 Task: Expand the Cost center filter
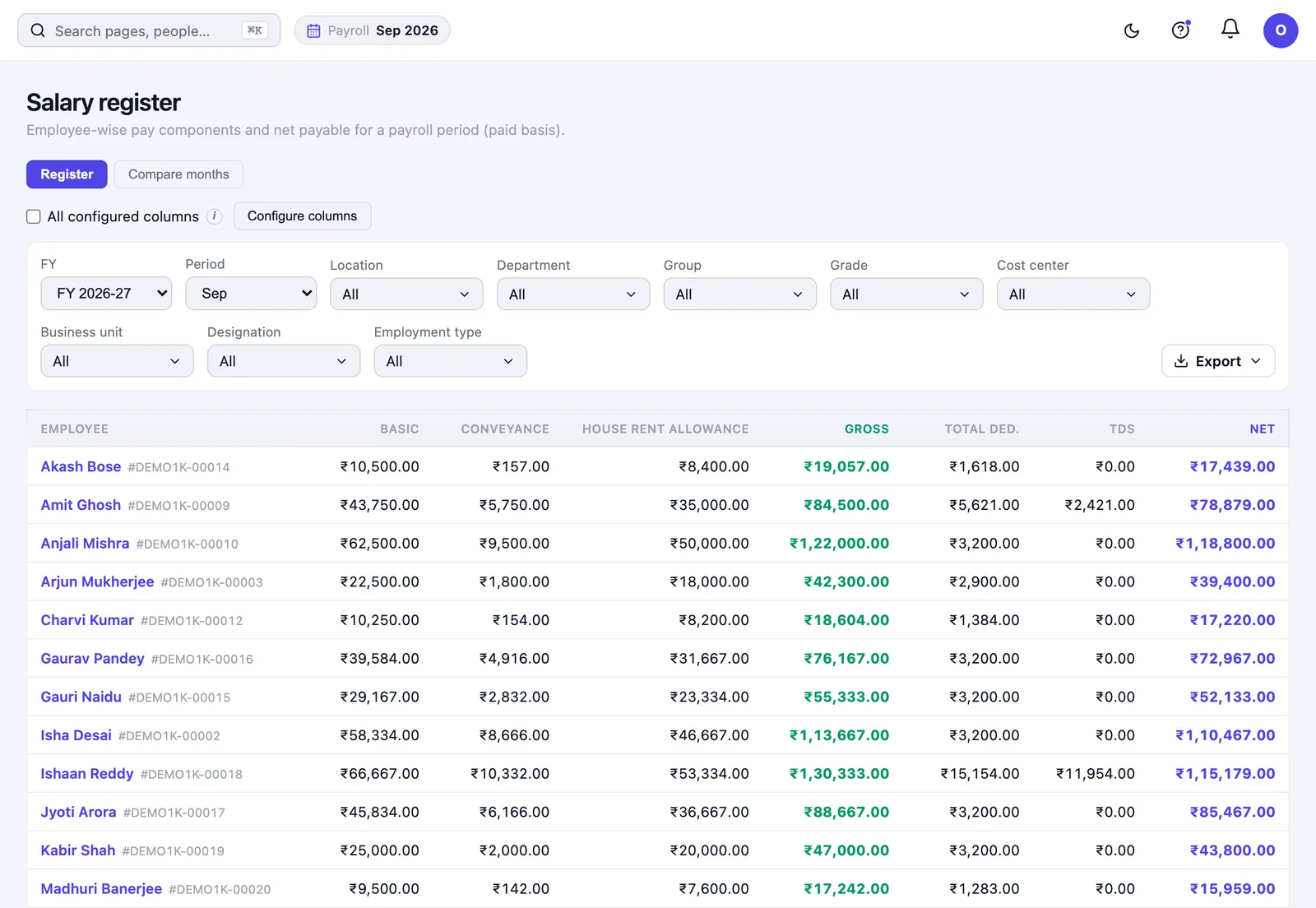1073,294
